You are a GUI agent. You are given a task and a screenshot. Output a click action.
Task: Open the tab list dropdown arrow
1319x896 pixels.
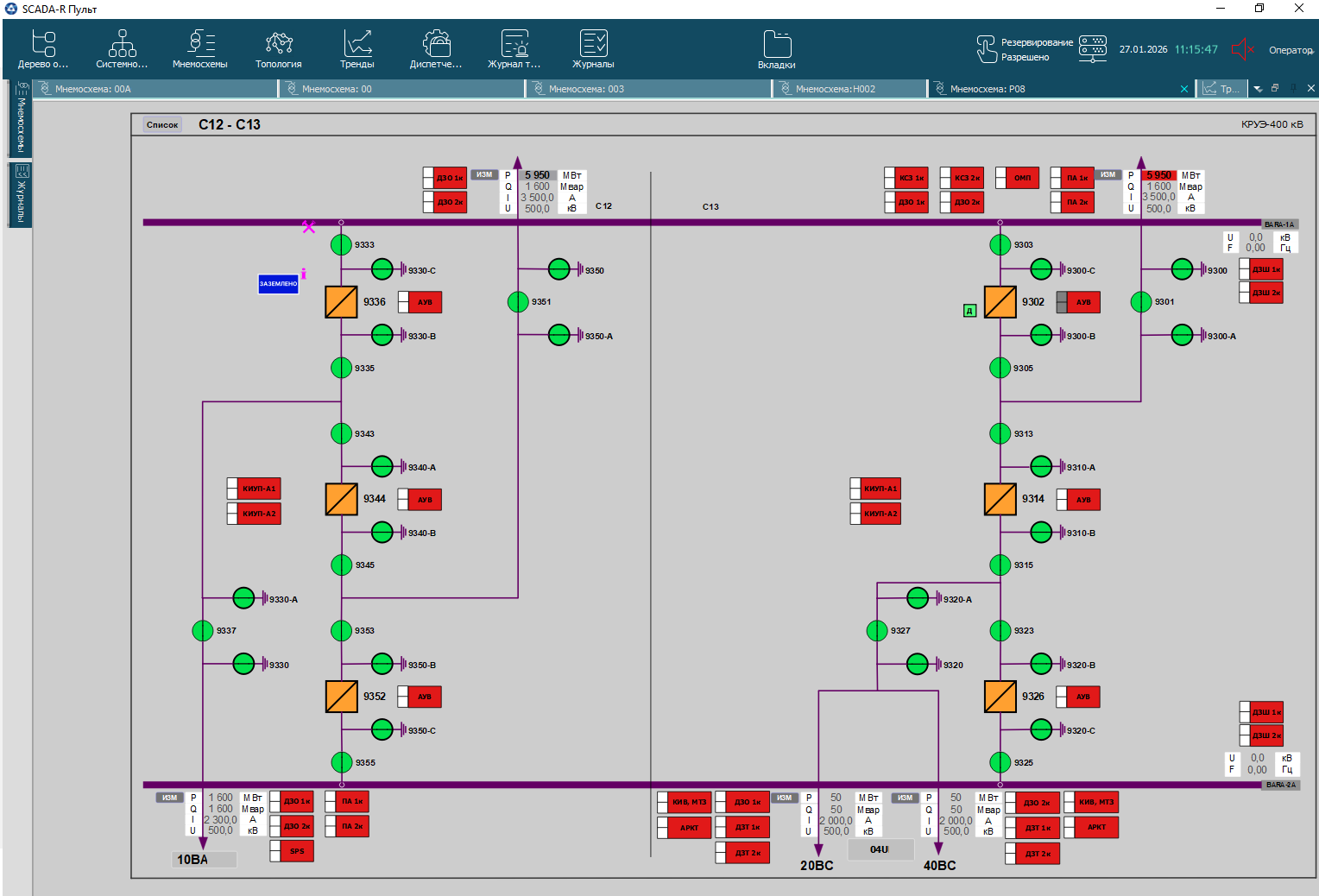point(1258,89)
